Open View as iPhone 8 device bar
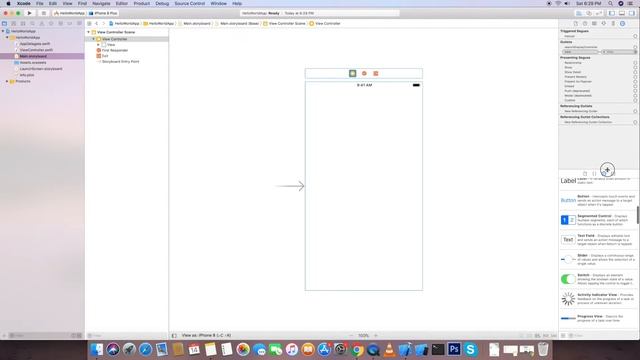This screenshot has width=640, height=360. click(206, 336)
